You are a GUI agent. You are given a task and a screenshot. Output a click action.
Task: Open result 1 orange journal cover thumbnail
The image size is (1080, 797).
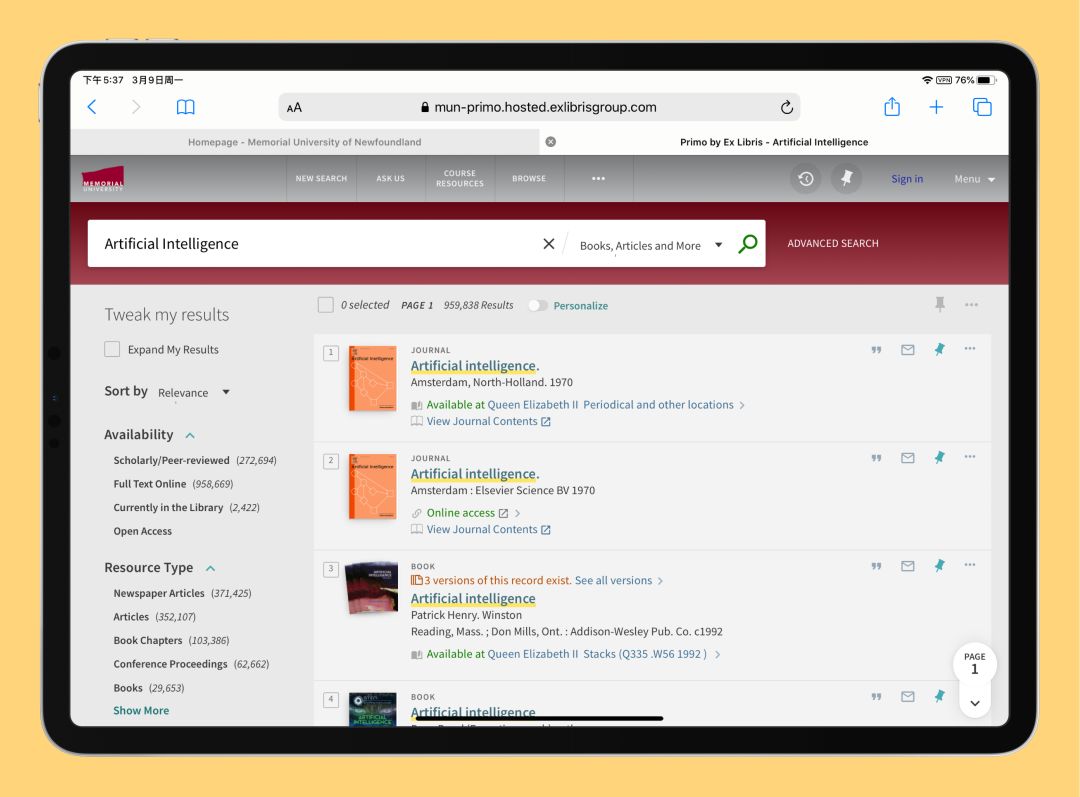(x=373, y=377)
